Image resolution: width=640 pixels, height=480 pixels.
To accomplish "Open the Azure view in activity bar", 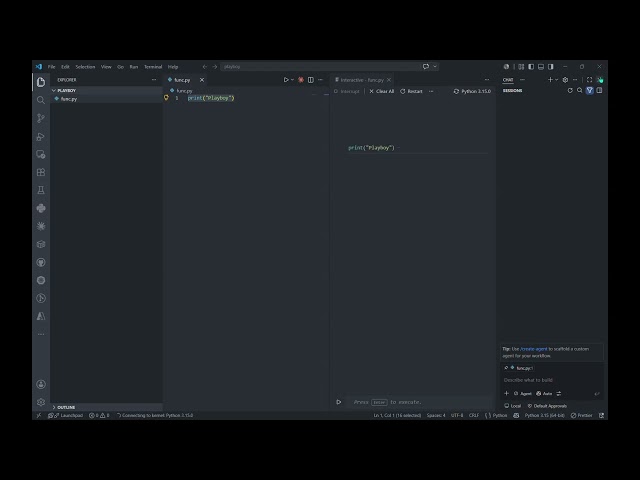I will (41, 316).
